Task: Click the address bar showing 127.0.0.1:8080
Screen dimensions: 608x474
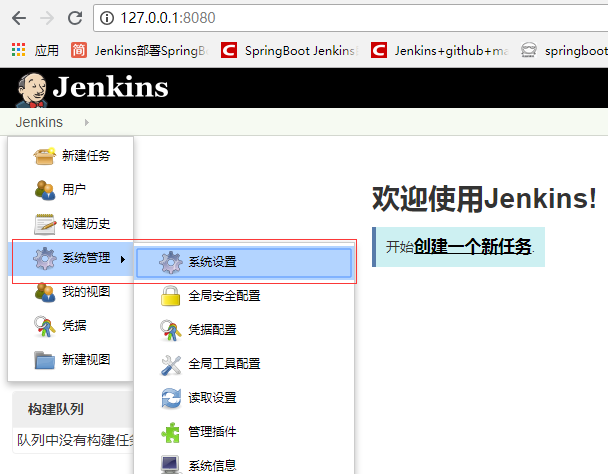Action: point(351,18)
